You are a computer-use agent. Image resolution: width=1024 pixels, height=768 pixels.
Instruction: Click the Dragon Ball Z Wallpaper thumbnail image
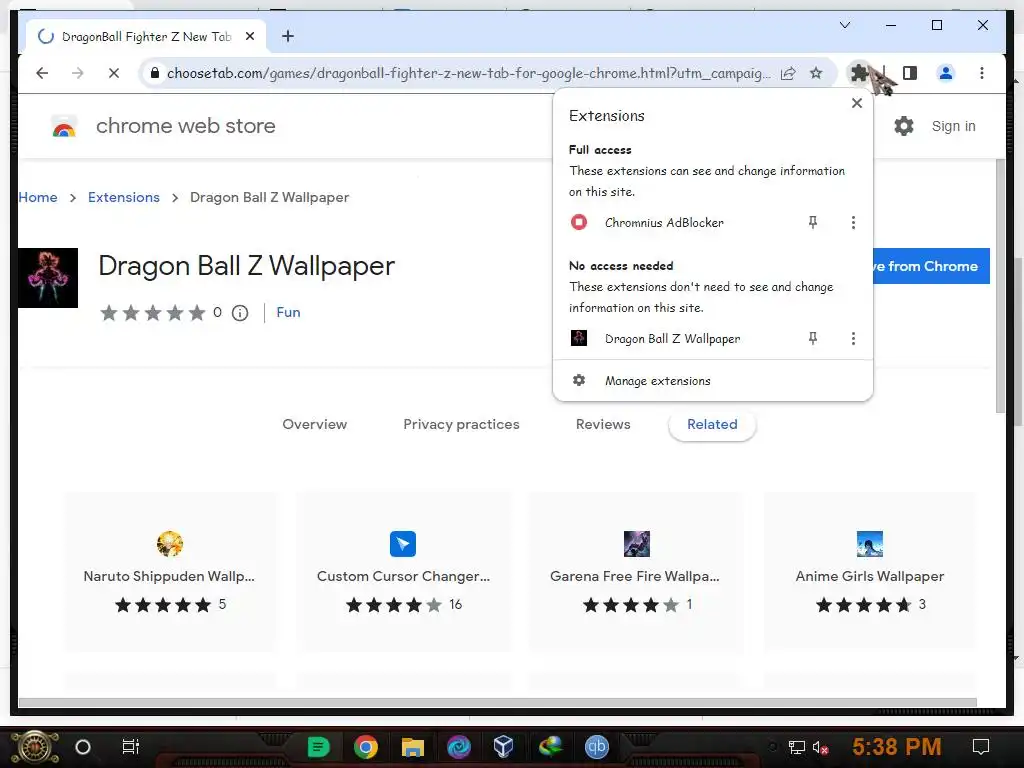[x=48, y=278]
